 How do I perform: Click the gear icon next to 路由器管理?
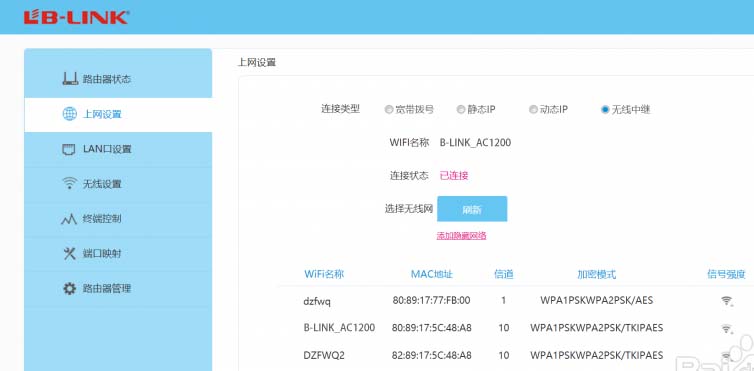click(70, 288)
